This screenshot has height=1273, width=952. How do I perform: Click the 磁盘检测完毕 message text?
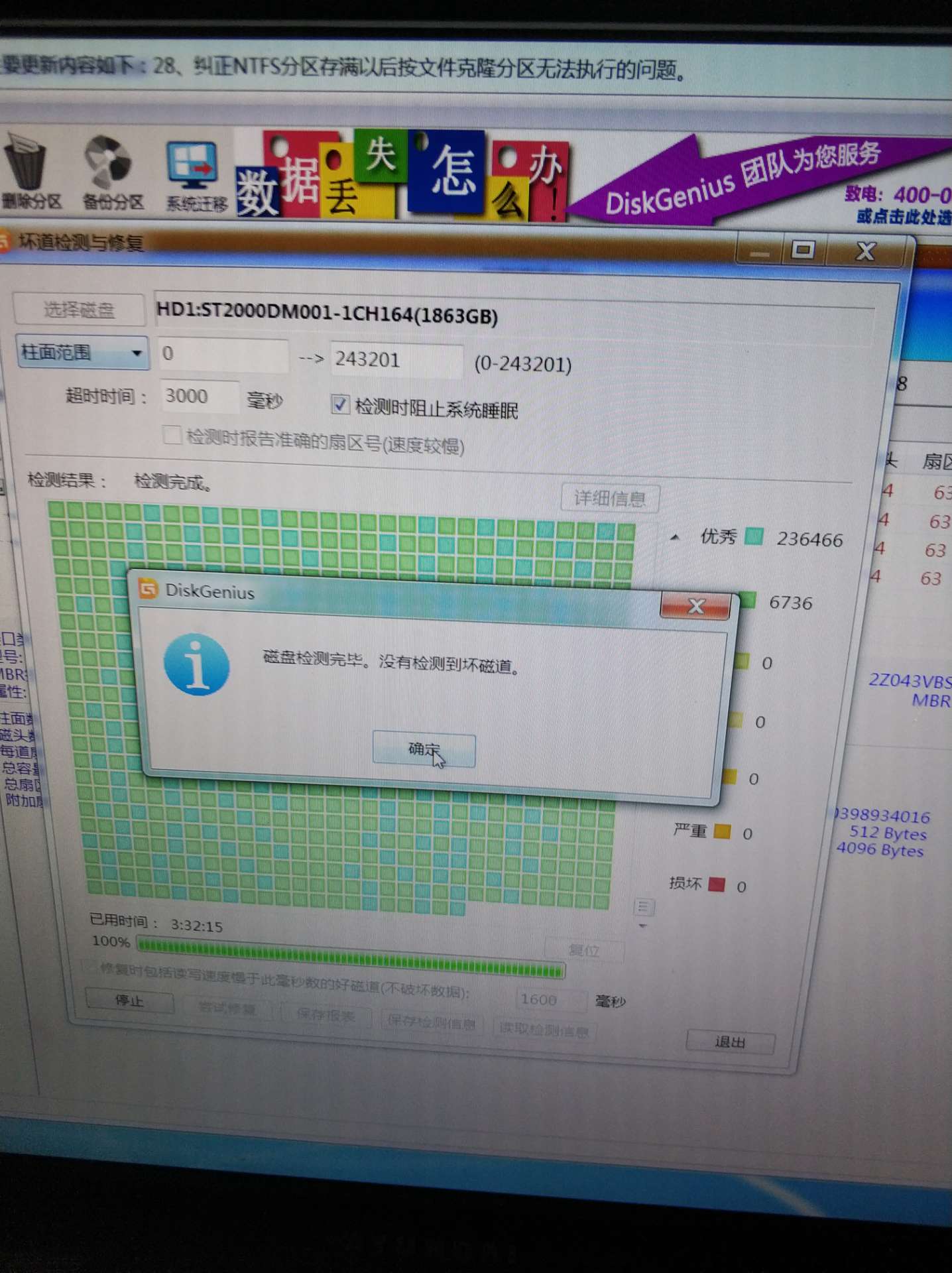click(x=391, y=662)
